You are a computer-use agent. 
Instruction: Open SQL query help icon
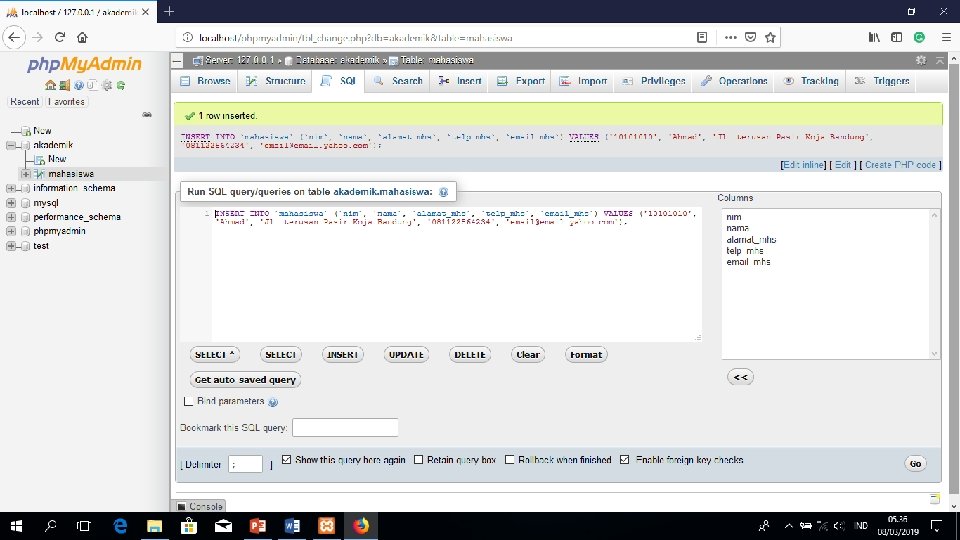[443, 192]
